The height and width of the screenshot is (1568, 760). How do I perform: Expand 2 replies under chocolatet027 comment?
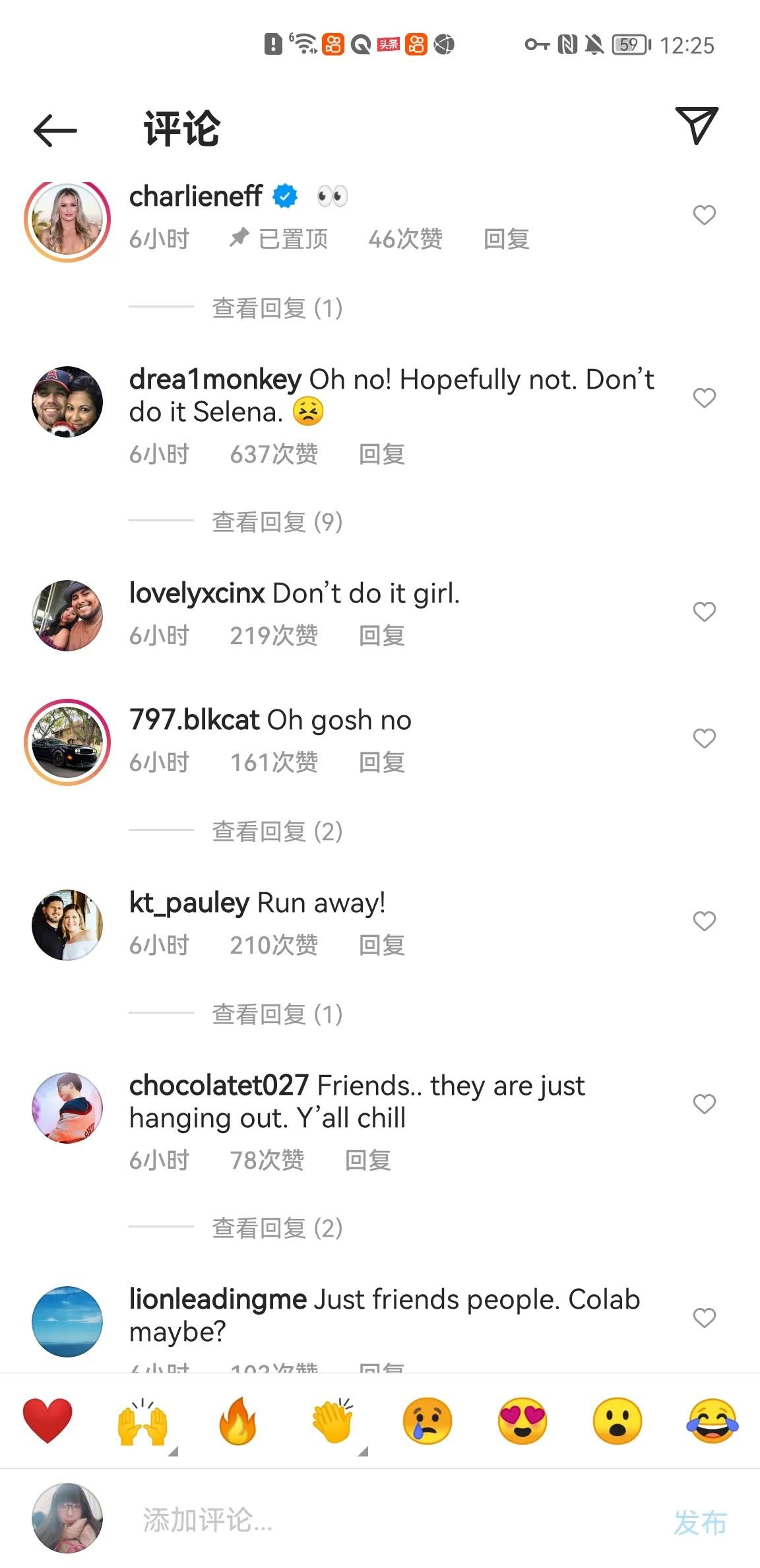point(277,1228)
